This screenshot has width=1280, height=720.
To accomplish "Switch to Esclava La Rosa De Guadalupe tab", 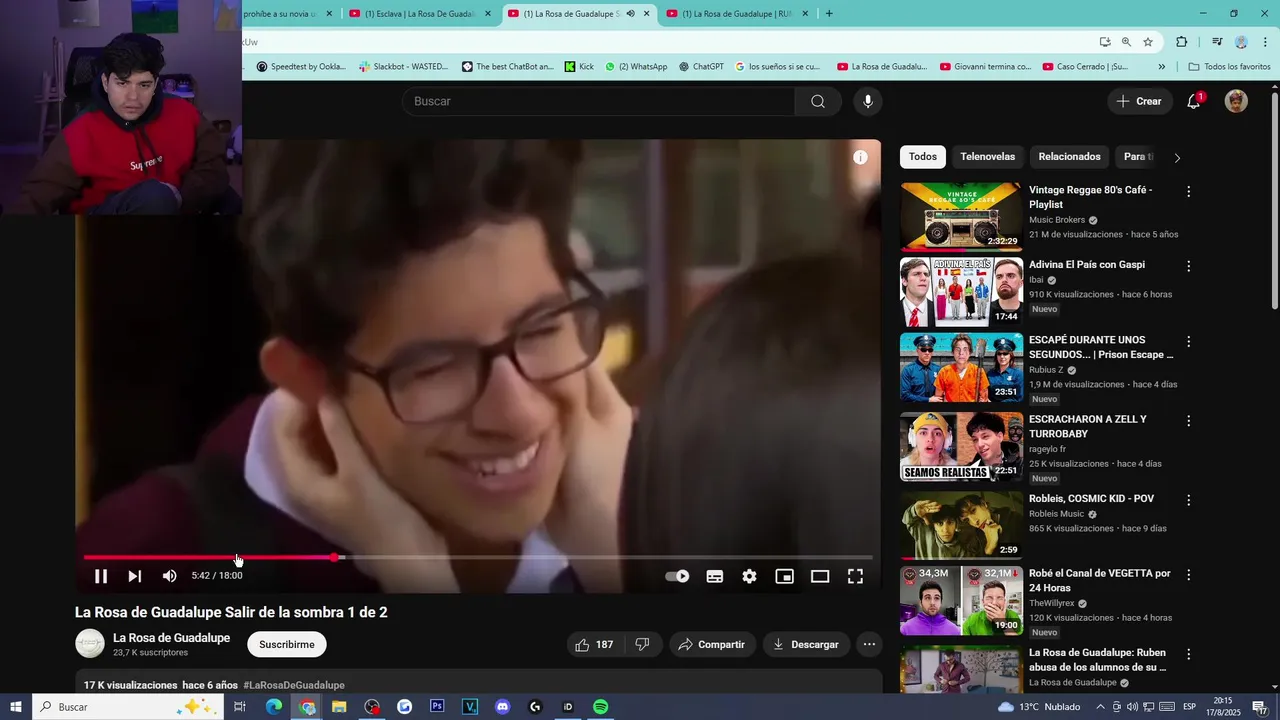I will click(x=420, y=14).
